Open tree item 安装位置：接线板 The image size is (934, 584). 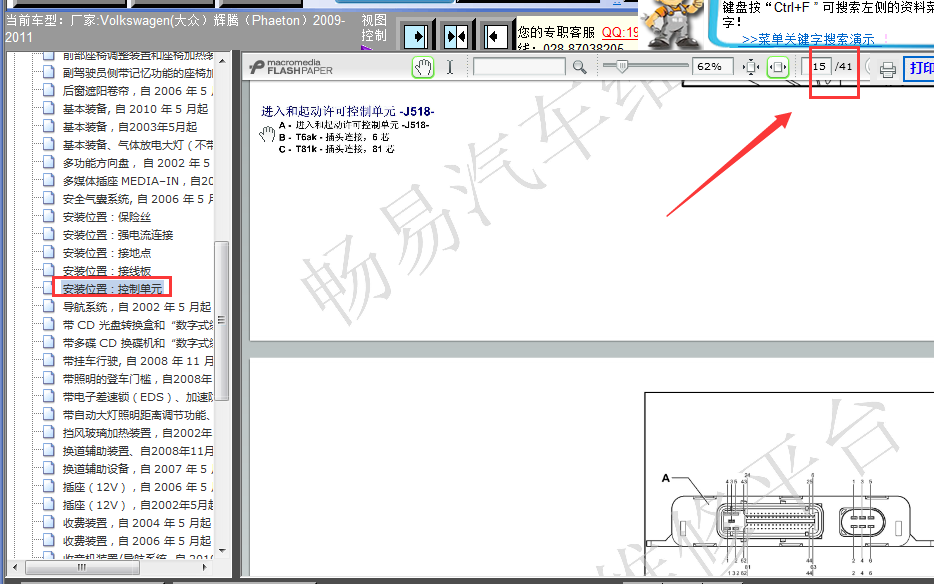107,271
